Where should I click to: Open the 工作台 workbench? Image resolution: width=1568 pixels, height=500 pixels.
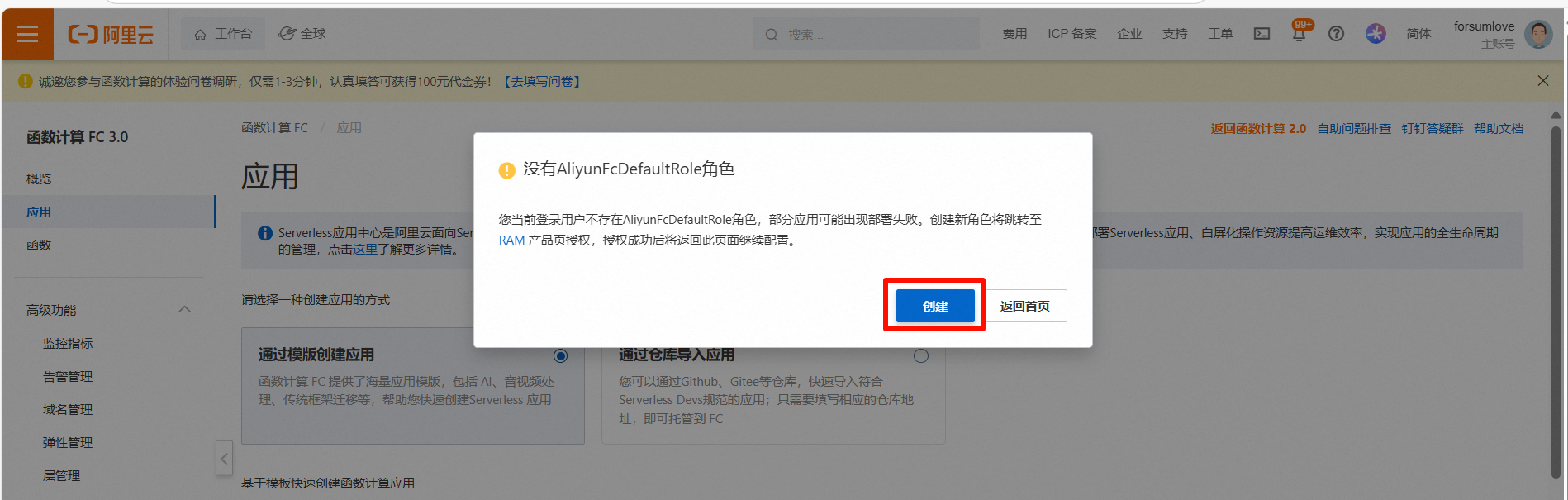(x=223, y=34)
